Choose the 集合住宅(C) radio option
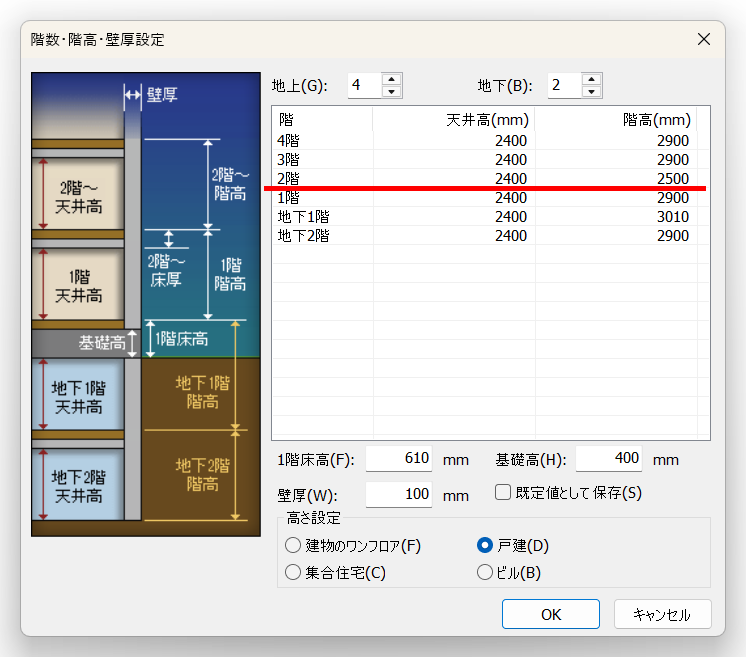The width and height of the screenshot is (746, 657). click(x=293, y=573)
